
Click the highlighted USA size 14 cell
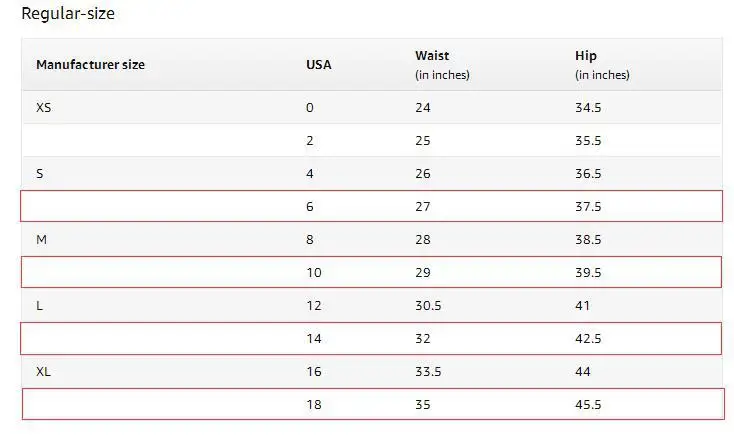click(314, 339)
